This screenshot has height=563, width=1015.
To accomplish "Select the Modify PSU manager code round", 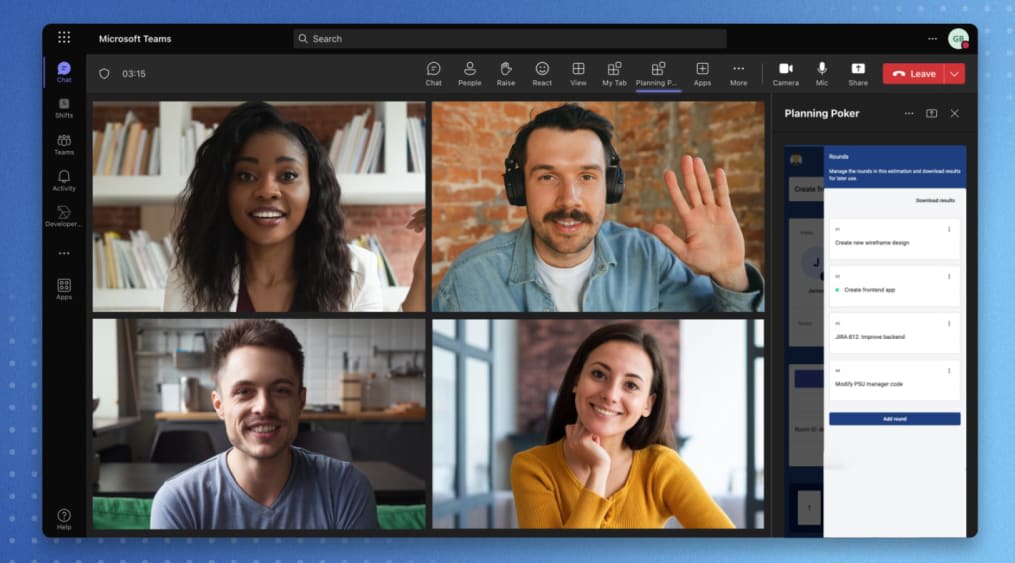I will [x=895, y=381].
